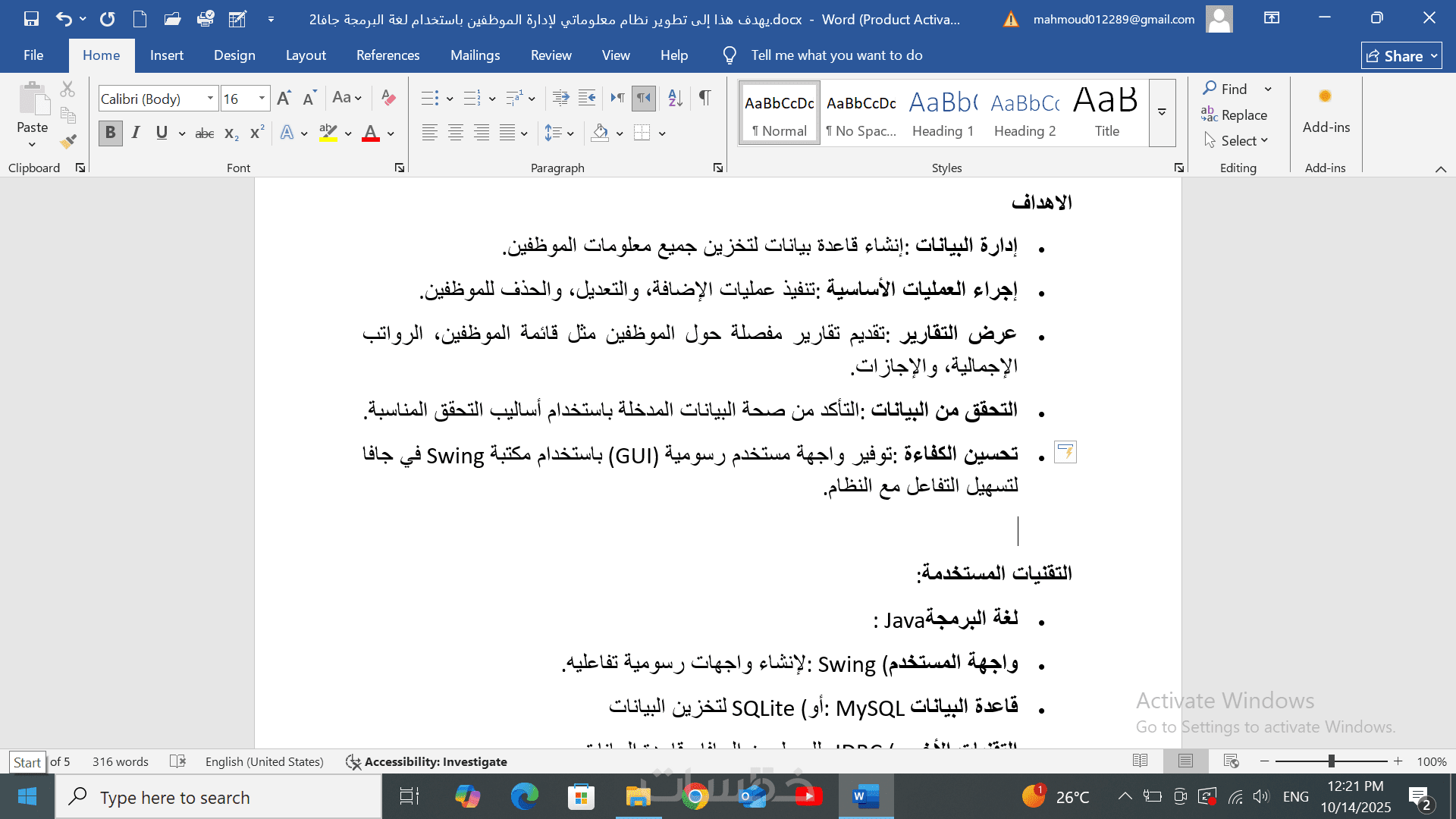
Task: Click the Increase Indent icon
Action: (x=587, y=98)
